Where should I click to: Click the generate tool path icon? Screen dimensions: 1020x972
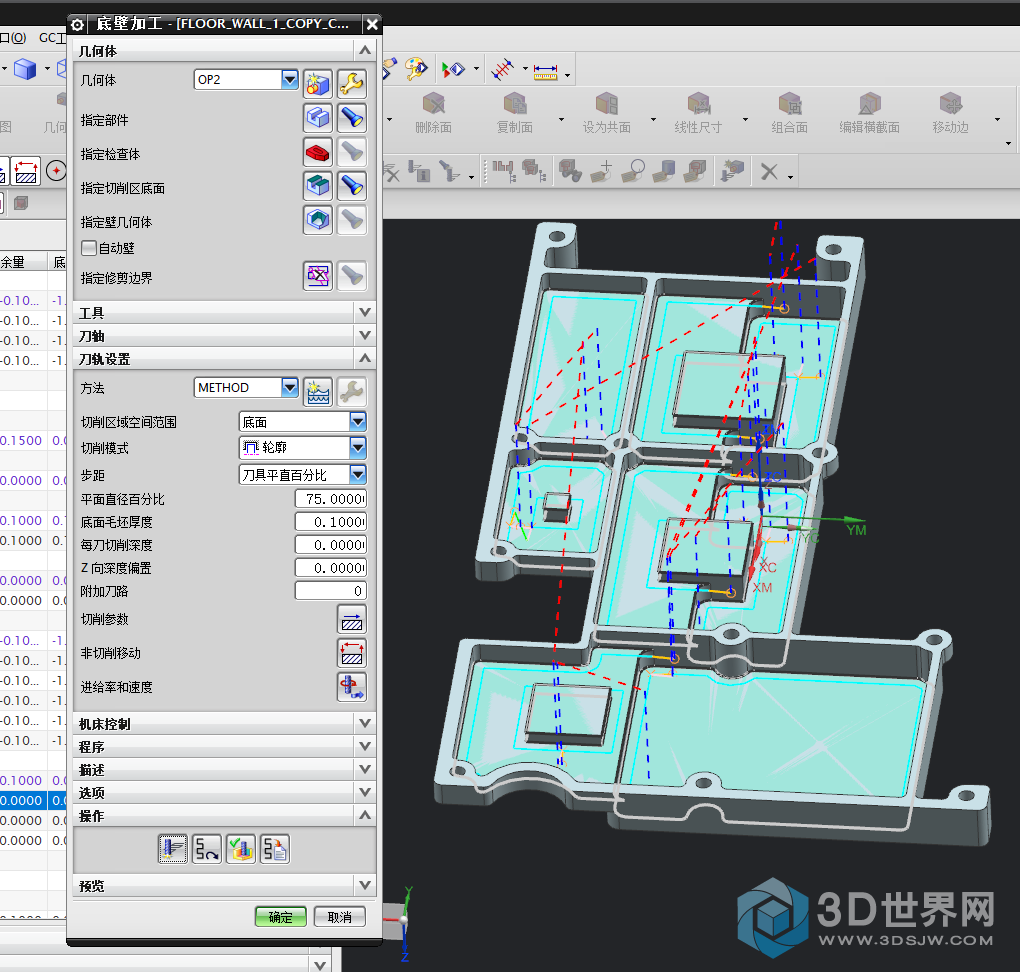(x=172, y=850)
